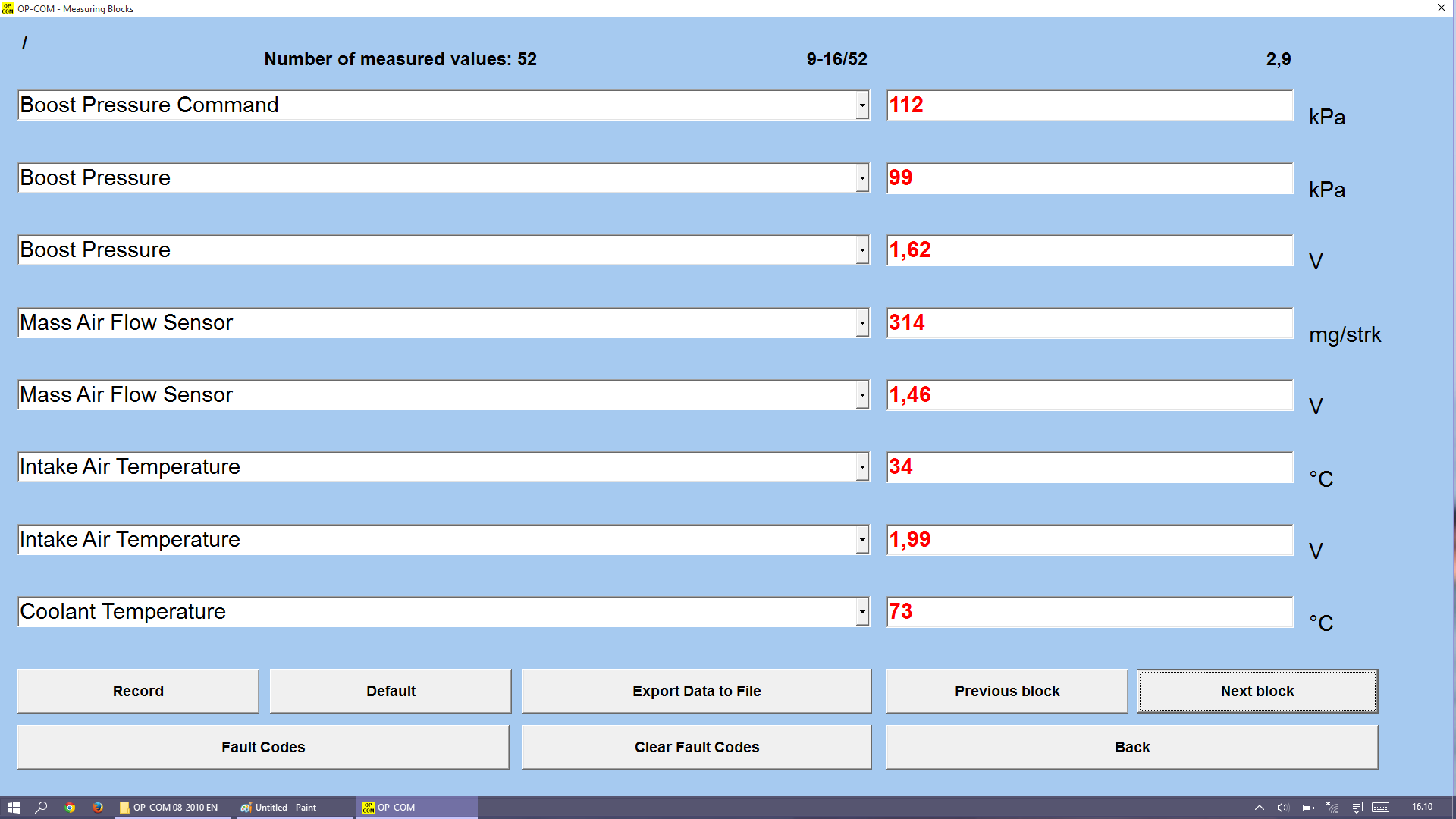Screen dimensions: 1456x819
Task: Open the Boost Pressure Command dropdown
Action: tap(862, 105)
